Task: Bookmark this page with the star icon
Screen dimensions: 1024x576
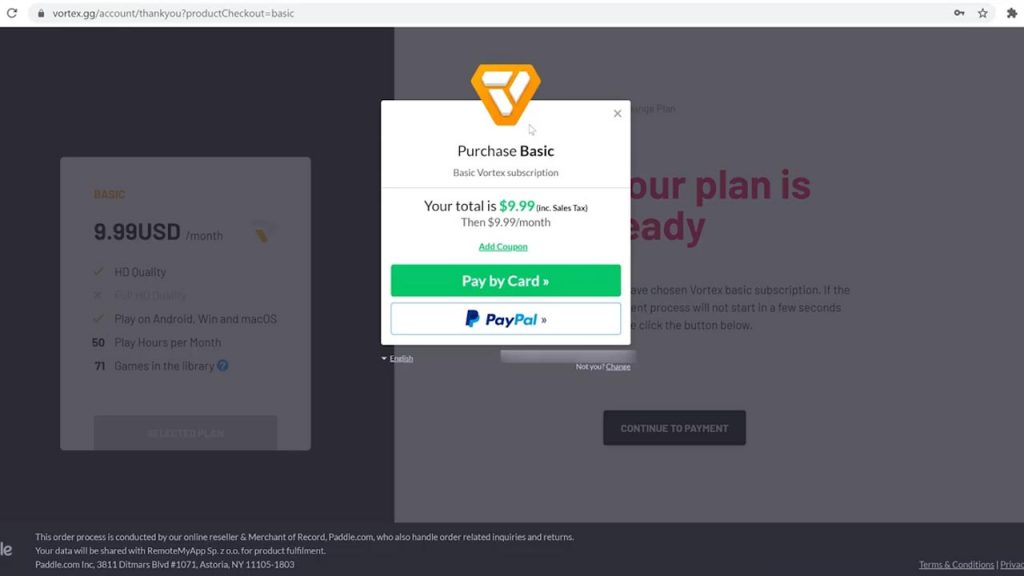Action: (983, 13)
